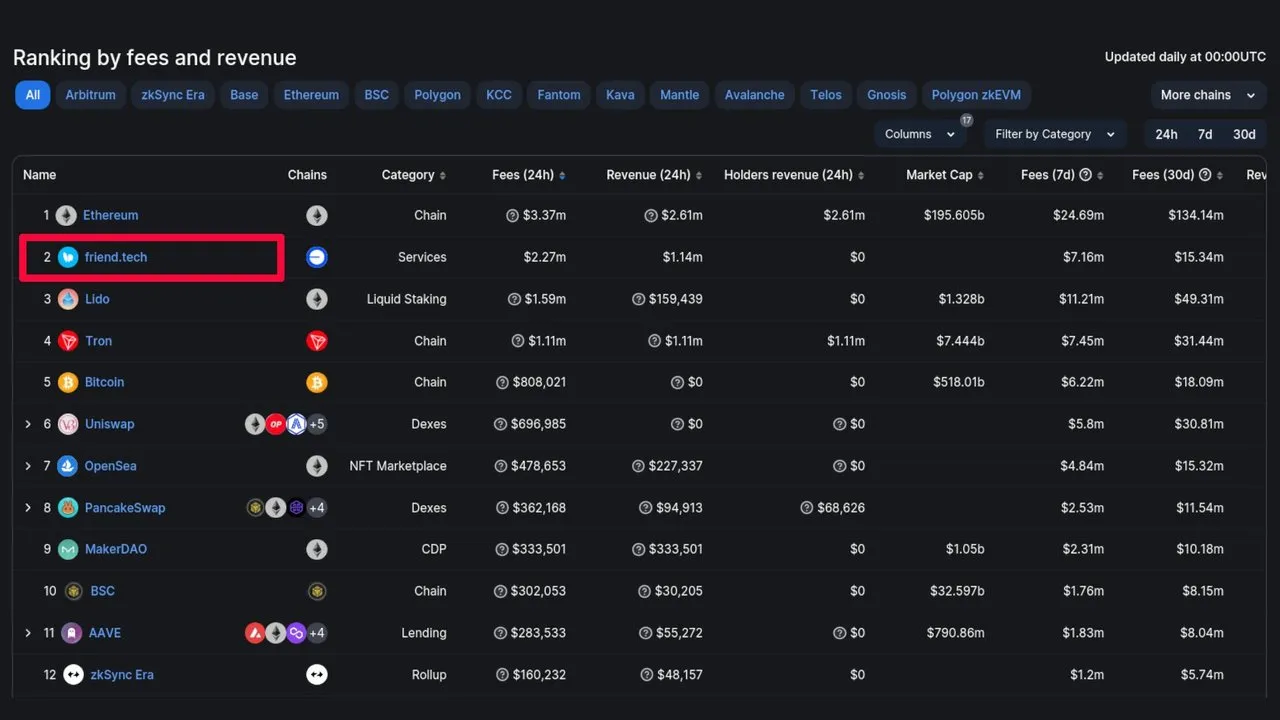Viewport: 1280px width, 720px height.
Task: Click the BSC logo icon beside its name
Action: tap(73, 591)
